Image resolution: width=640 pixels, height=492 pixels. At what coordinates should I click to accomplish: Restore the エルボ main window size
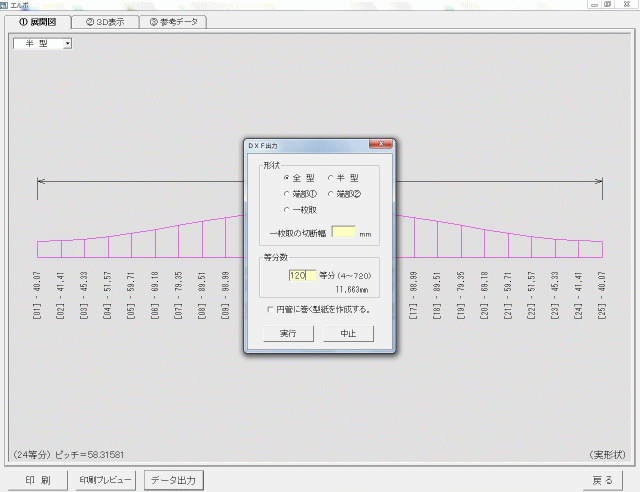(x=607, y=4)
